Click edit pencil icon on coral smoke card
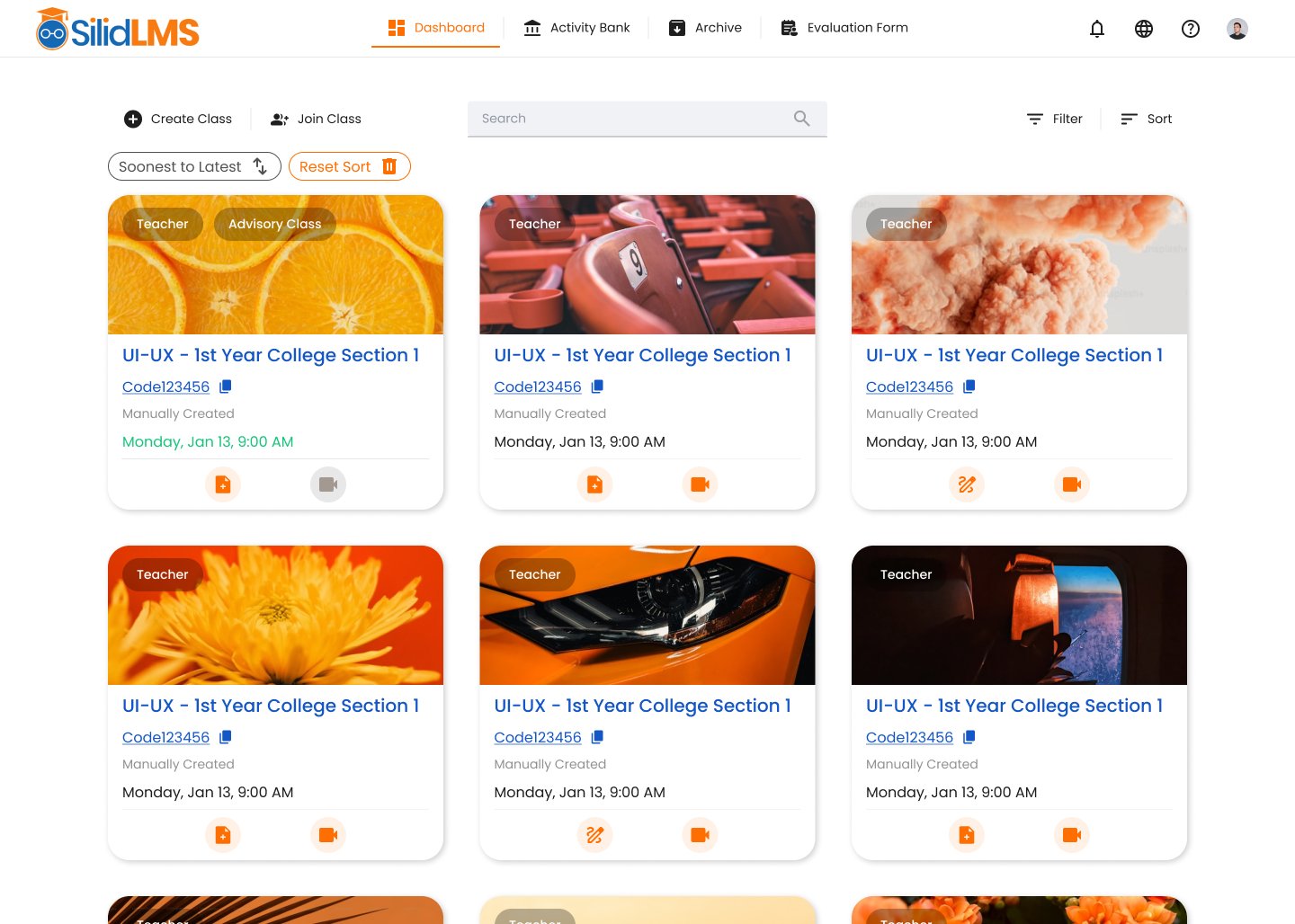This screenshot has width=1295, height=924. (x=967, y=484)
